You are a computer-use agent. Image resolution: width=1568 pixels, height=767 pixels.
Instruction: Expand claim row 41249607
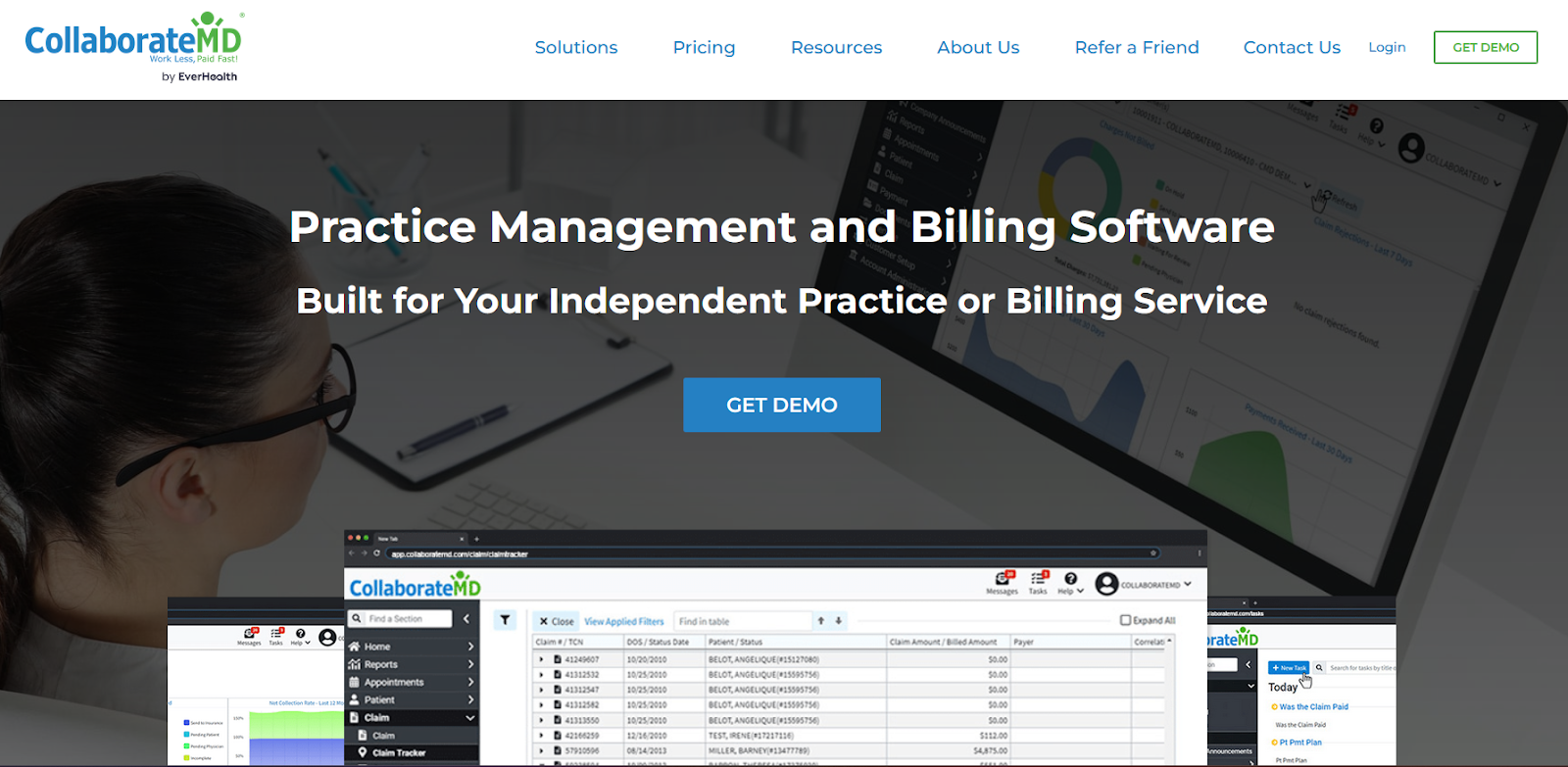click(x=541, y=659)
